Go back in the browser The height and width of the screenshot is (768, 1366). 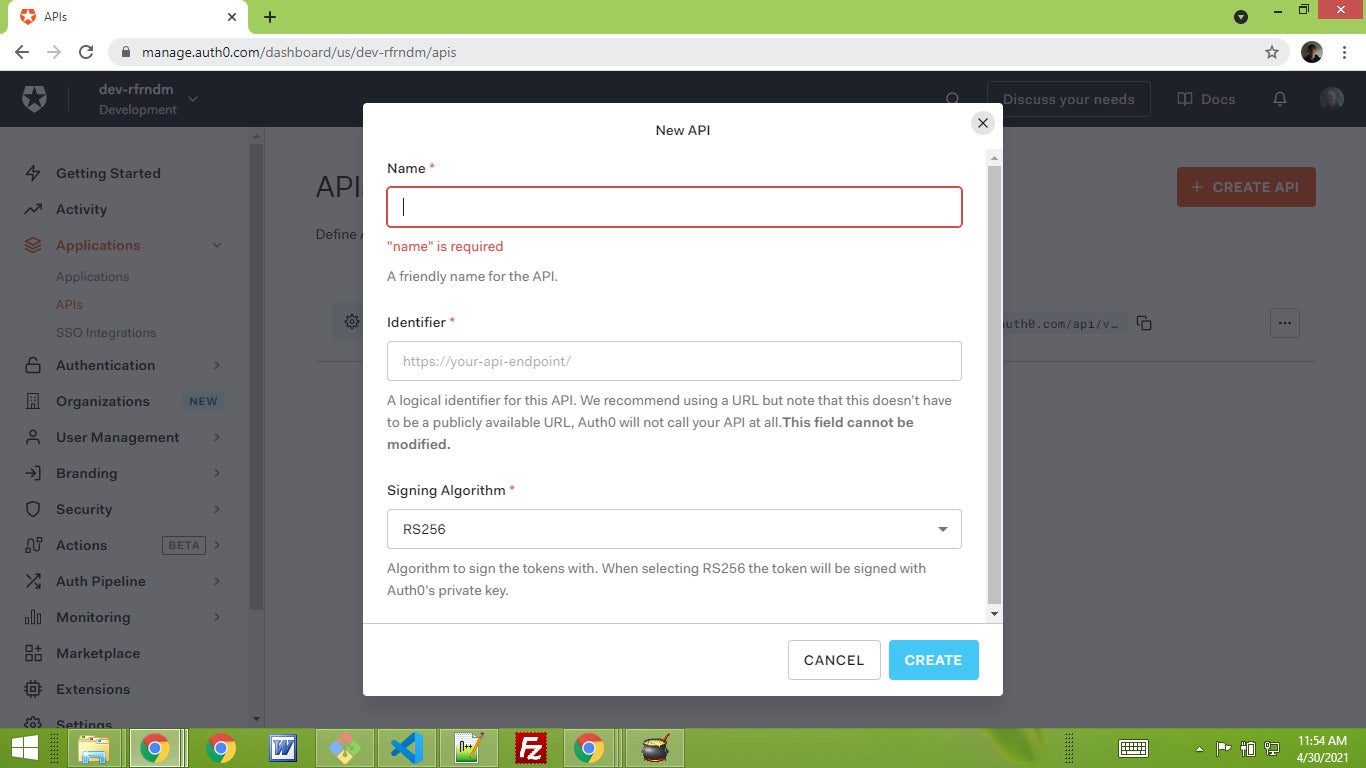click(22, 52)
